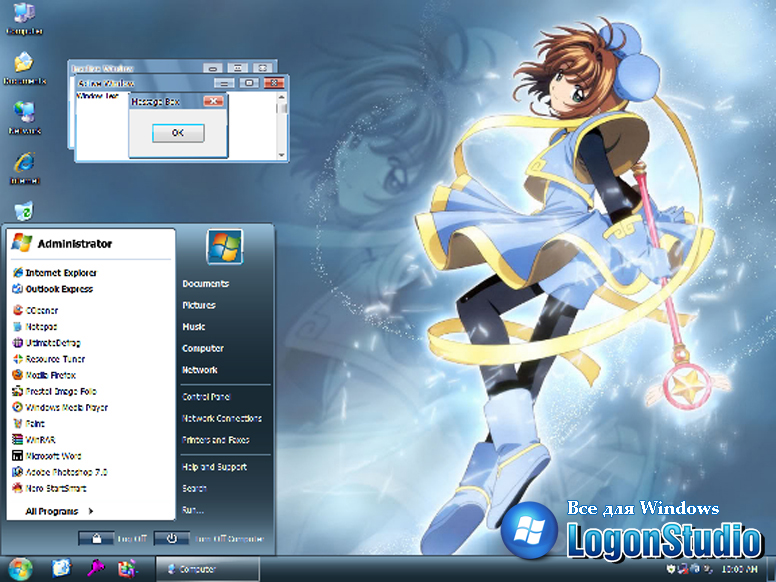Open Pictures in Start menu

click(198, 305)
